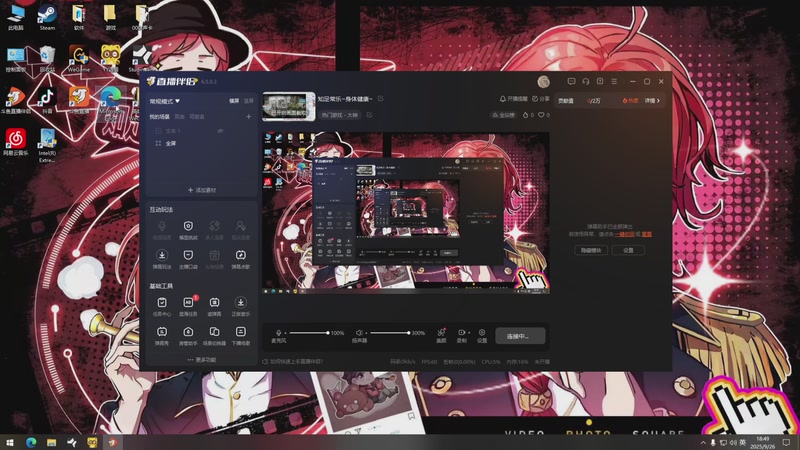Open the 常规模式 mode dropdown
This screenshot has width=800, height=450.
(x=164, y=101)
